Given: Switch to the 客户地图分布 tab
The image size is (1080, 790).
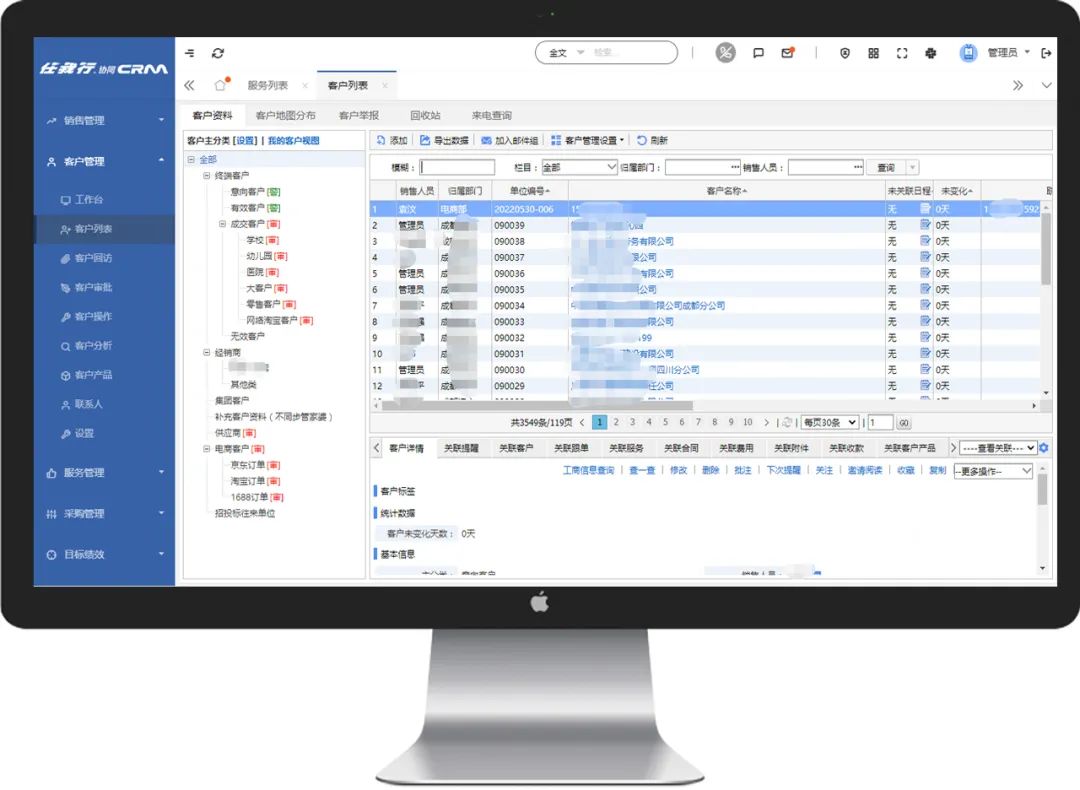Looking at the screenshot, I should click(285, 116).
